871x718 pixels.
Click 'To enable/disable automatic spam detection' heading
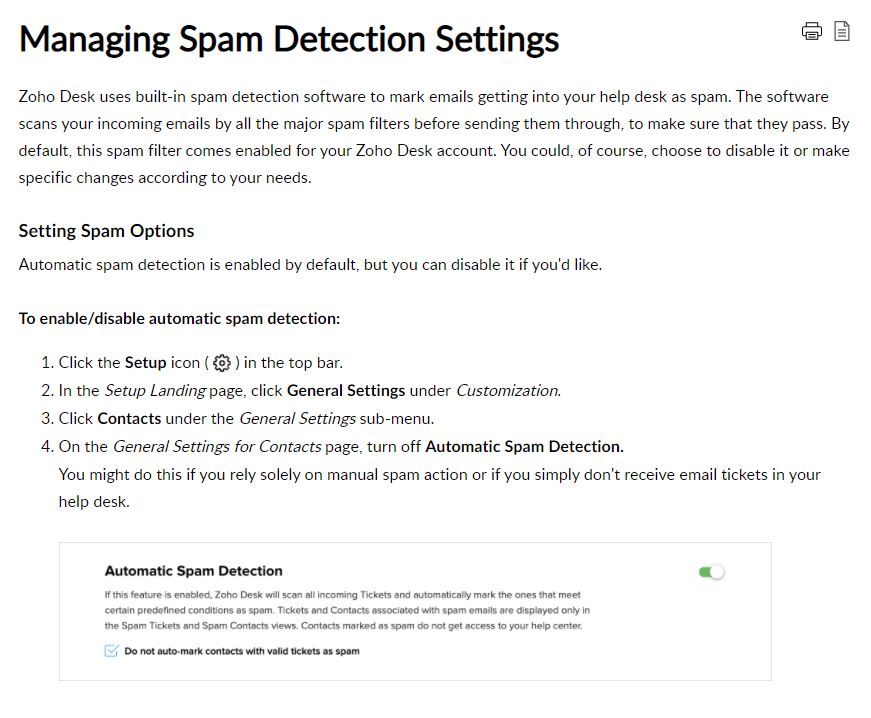179,319
